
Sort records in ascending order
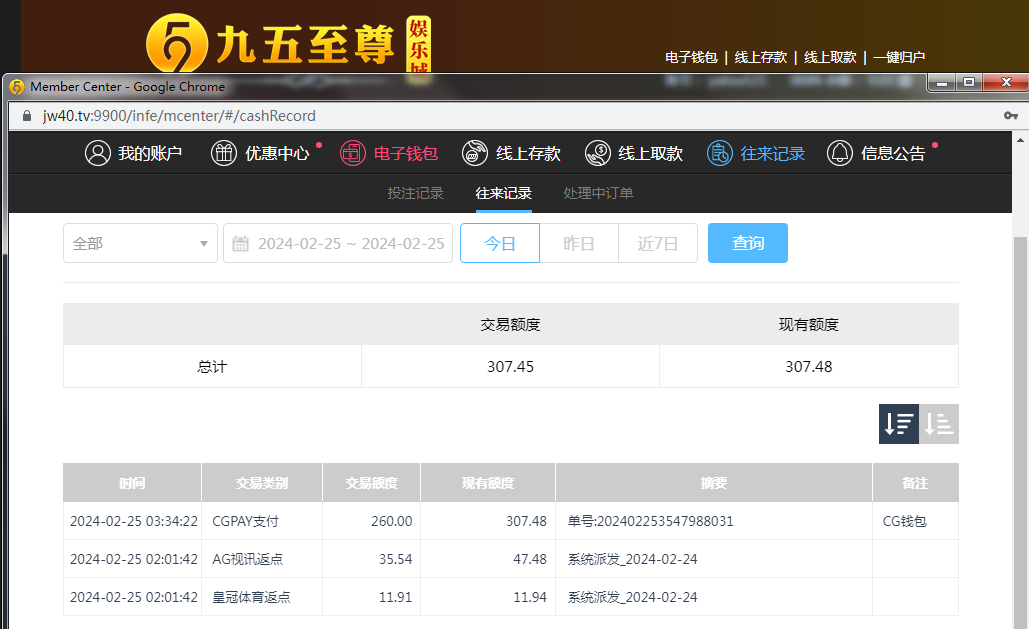tap(939, 424)
